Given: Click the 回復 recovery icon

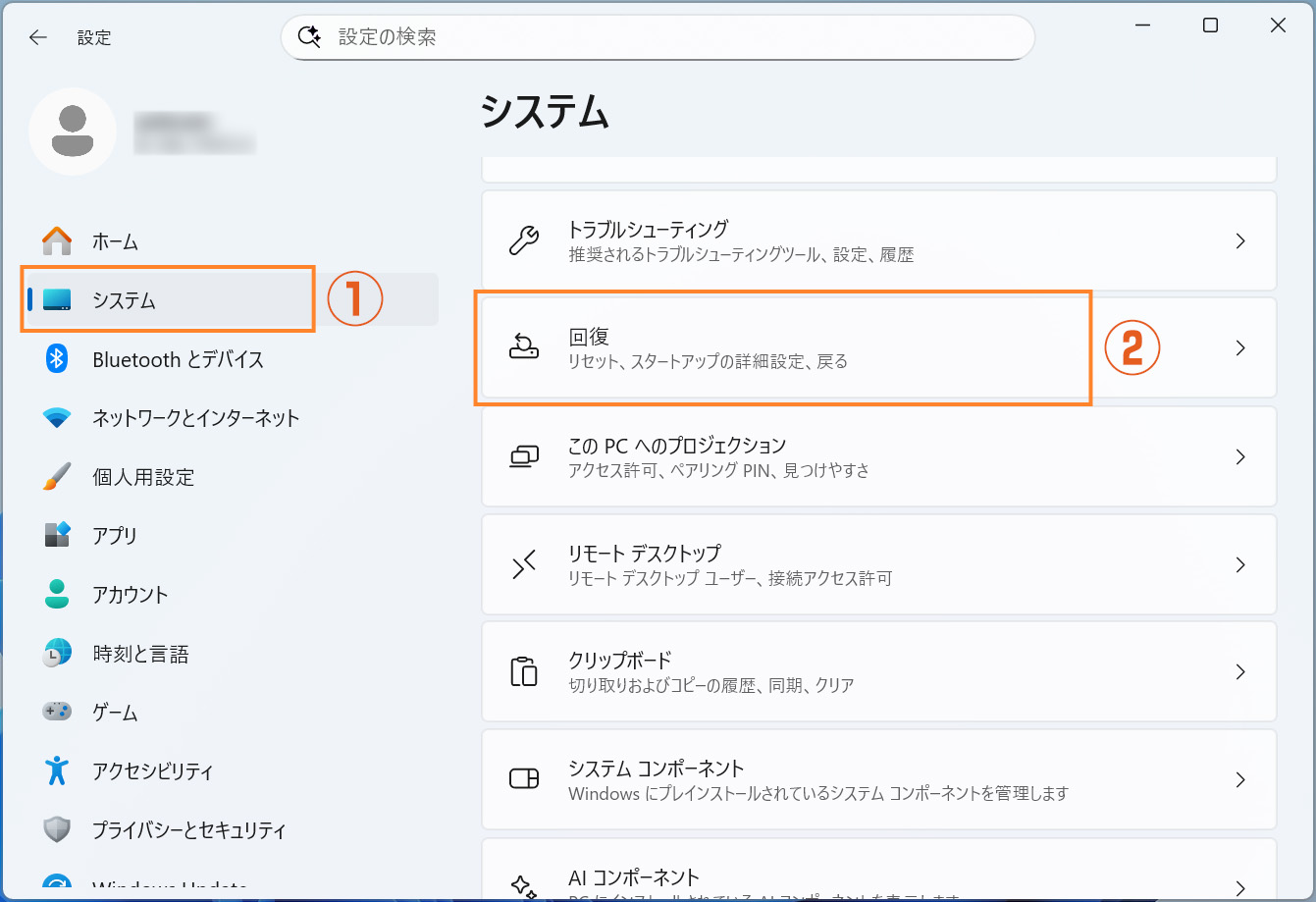Looking at the screenshot, I should (524, 347).
